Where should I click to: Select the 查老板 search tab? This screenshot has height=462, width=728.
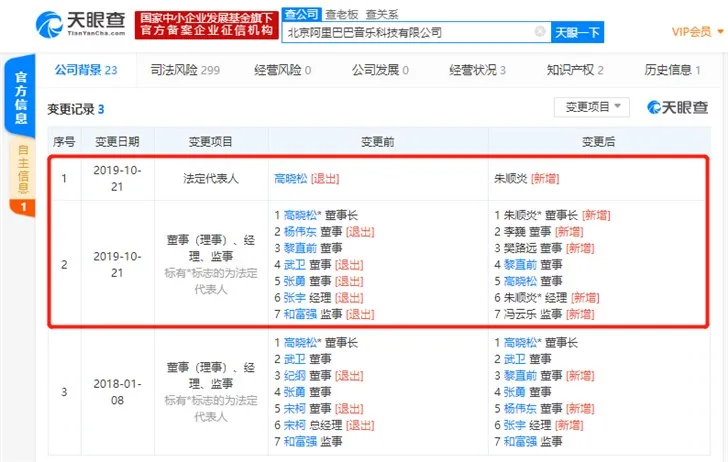pyautogui.click(x=342, y=14)
